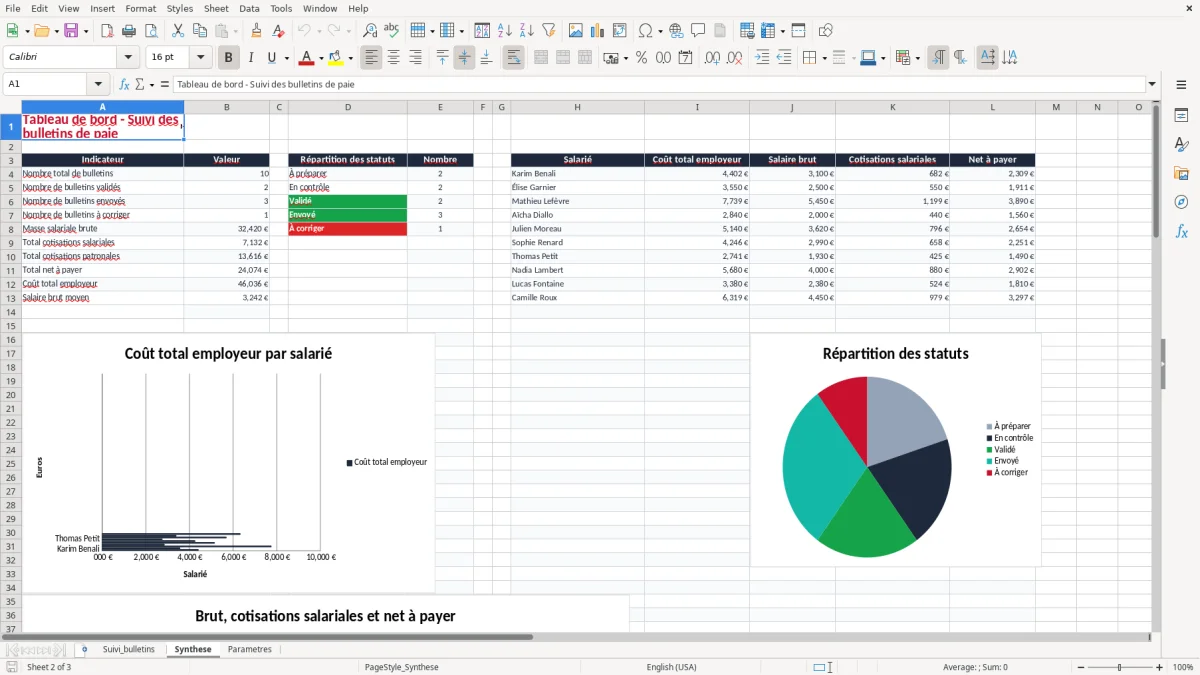Image resolution: width=1200 pixels, height=675 pixels.
Task: Open the Format menu
Action: pos(141,8)
